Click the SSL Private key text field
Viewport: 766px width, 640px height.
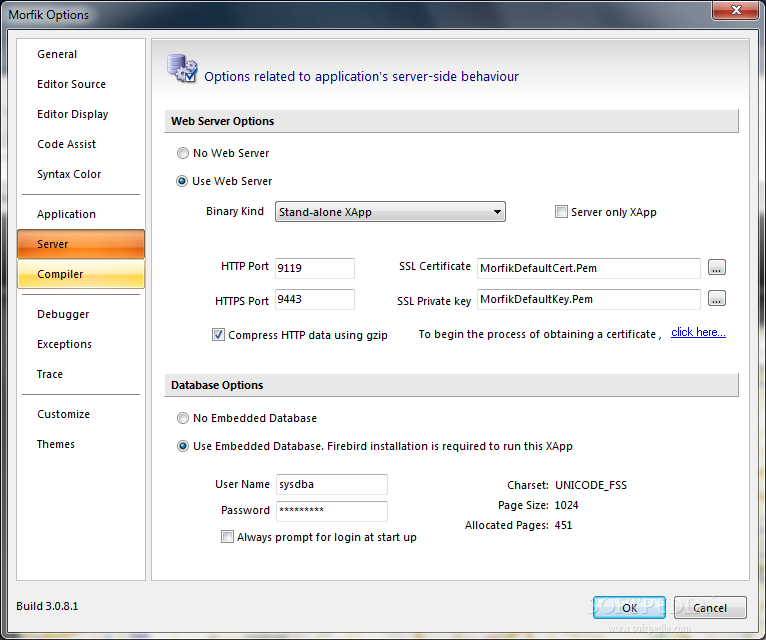click(x=589, y=299)
